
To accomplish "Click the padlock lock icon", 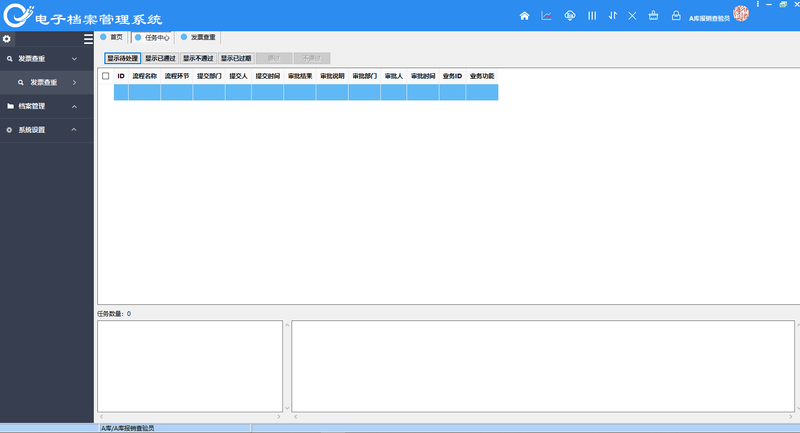I will 676,16.
